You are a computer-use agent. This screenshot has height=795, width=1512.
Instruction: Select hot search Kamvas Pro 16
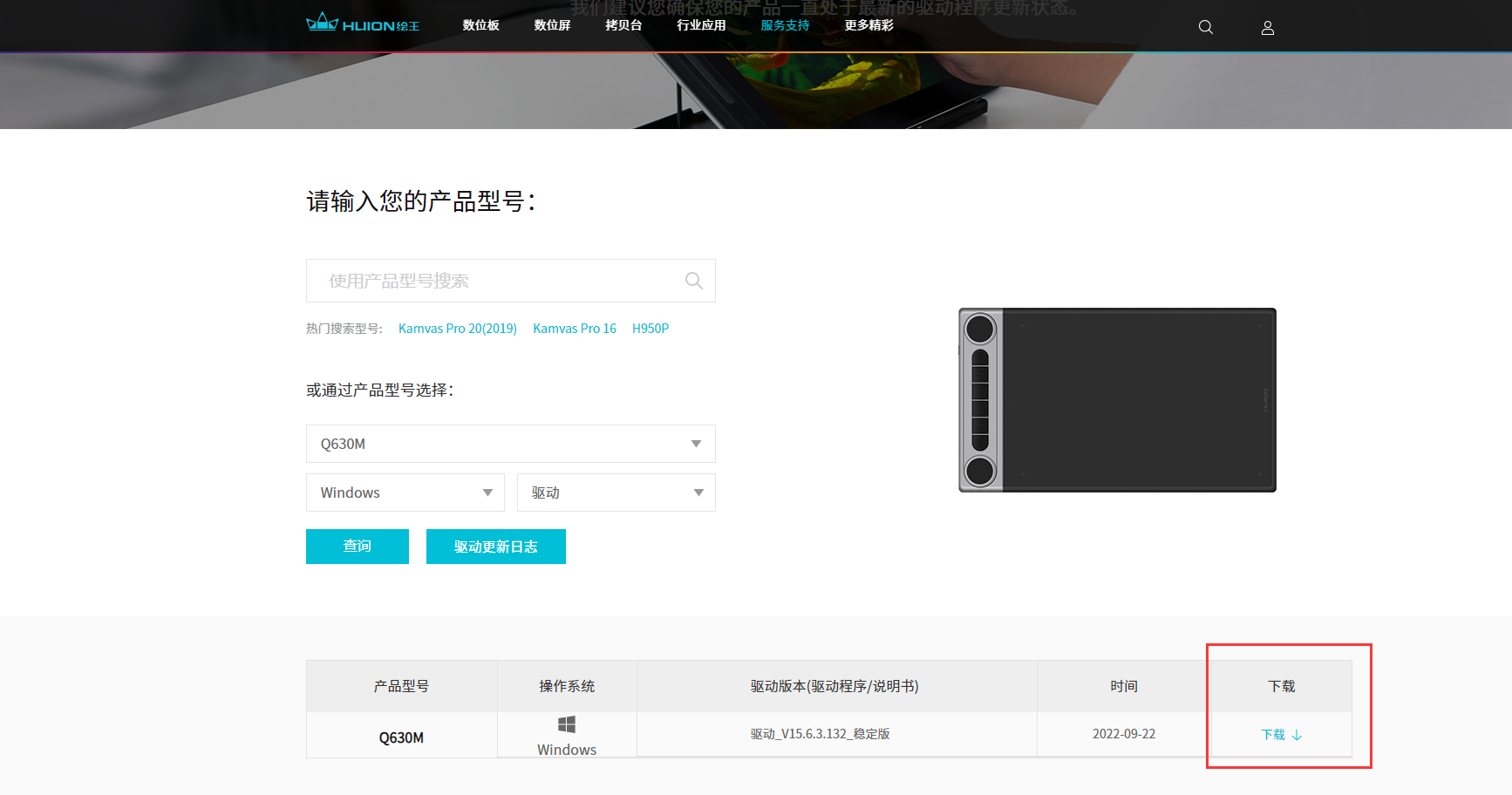[575, 329]
